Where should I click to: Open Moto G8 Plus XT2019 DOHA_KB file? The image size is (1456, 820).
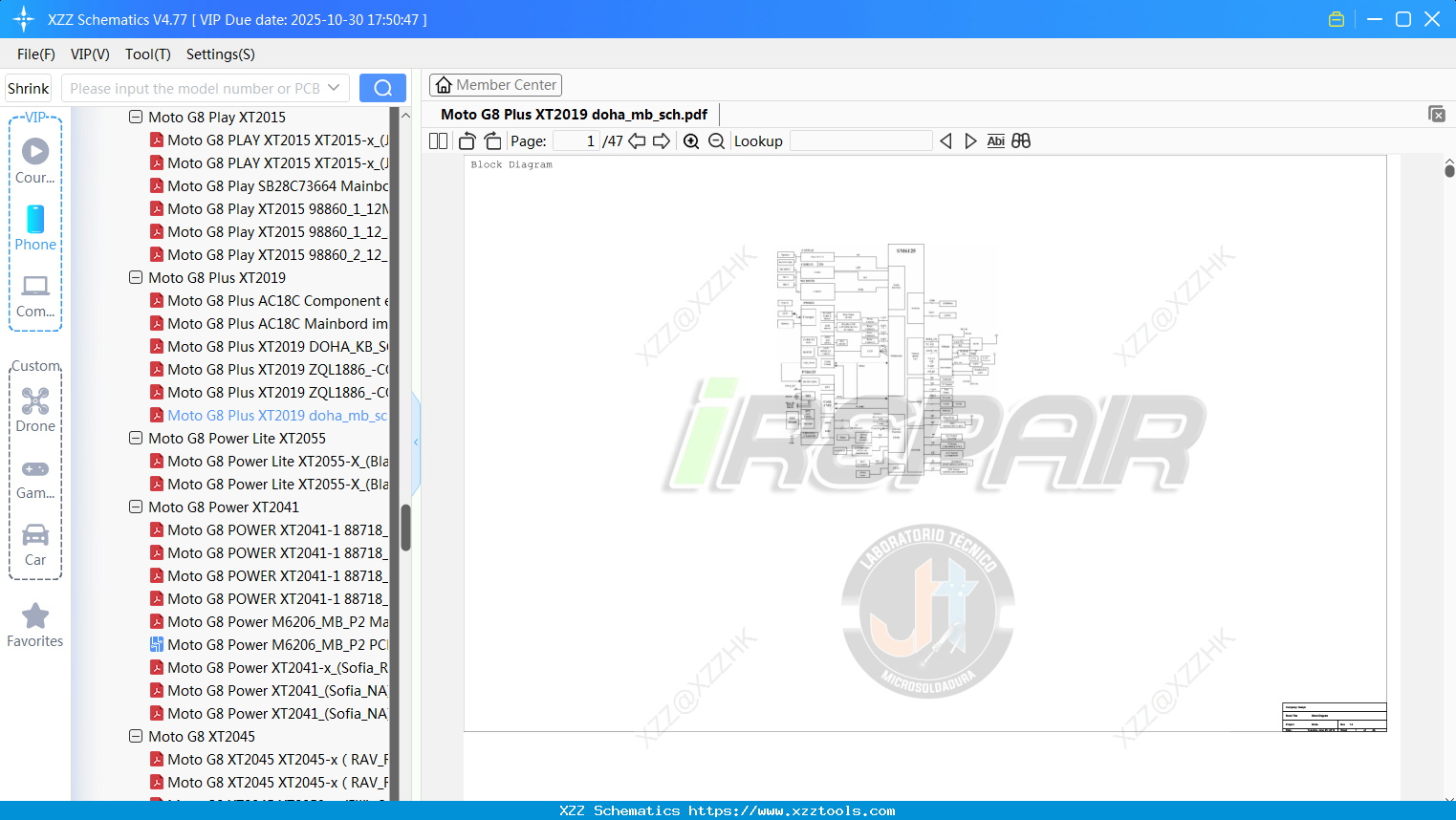[269, 346]
